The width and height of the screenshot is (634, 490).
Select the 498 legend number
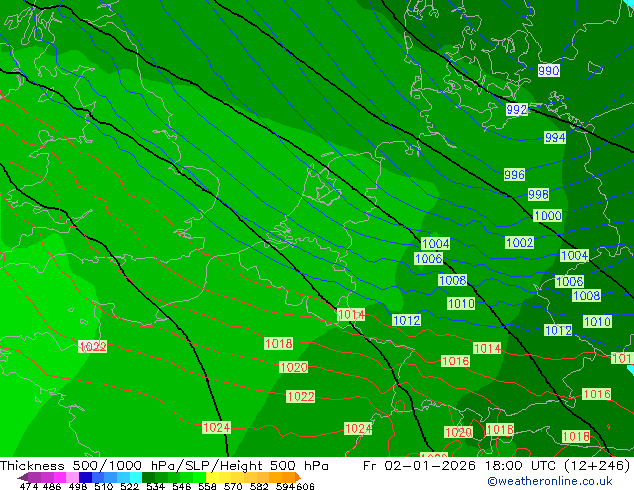[78, 486]
